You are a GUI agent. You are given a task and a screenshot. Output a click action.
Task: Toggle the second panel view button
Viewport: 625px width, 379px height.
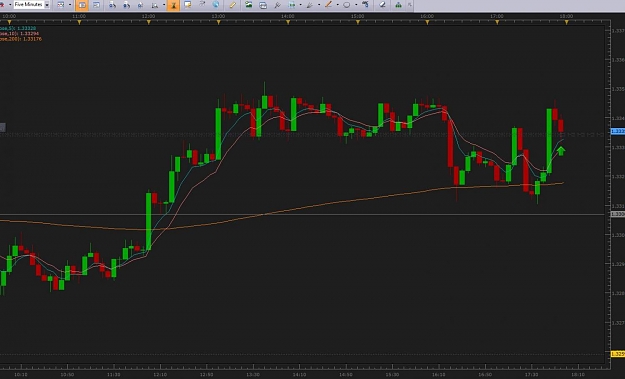[x=96, y=5]
